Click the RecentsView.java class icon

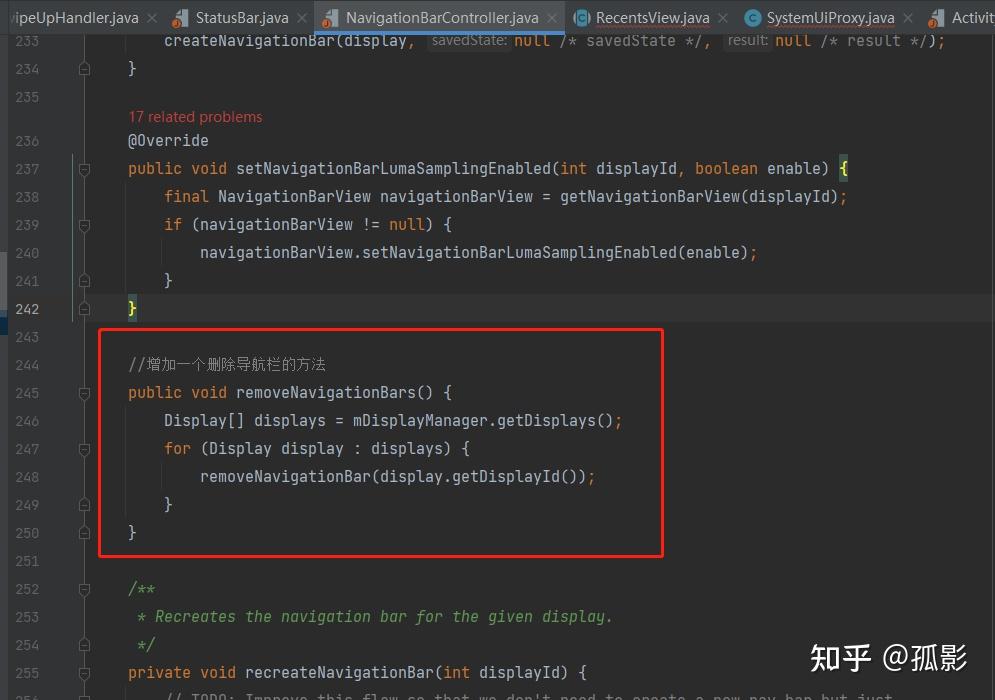coord(581,18)
